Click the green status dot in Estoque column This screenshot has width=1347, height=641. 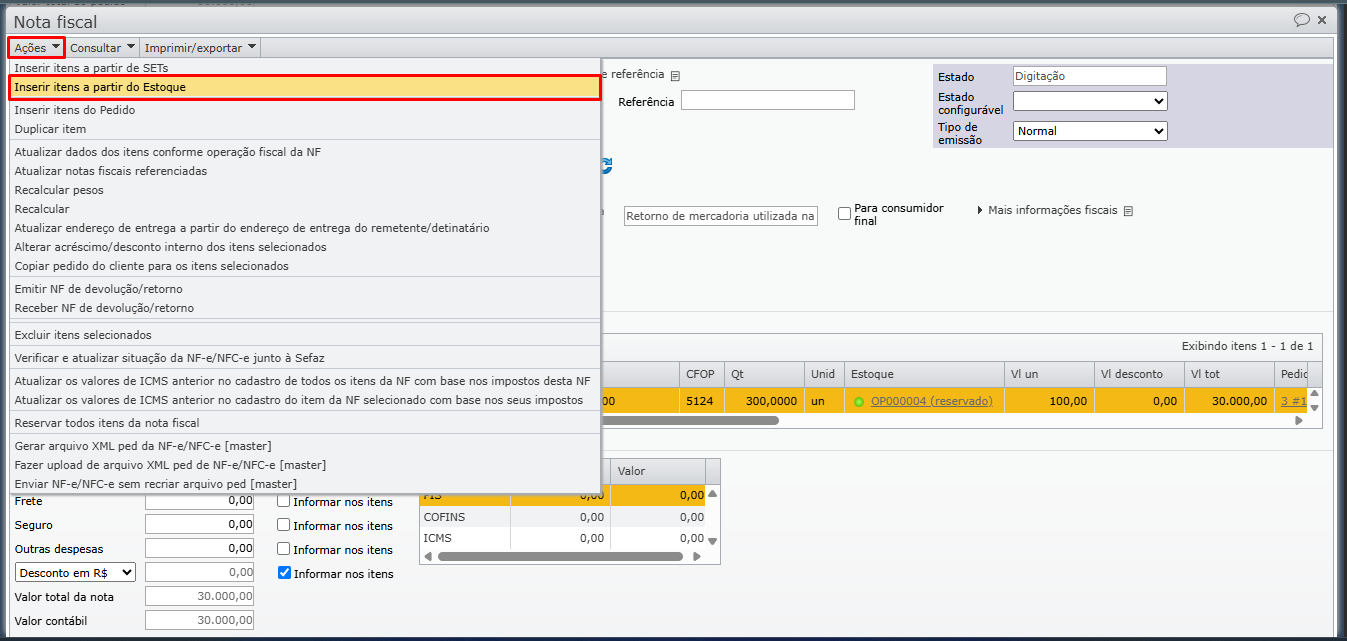[858, 401]
